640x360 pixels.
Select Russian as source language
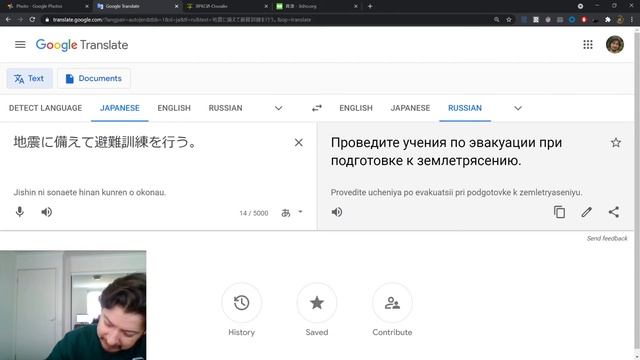[225, 108]
